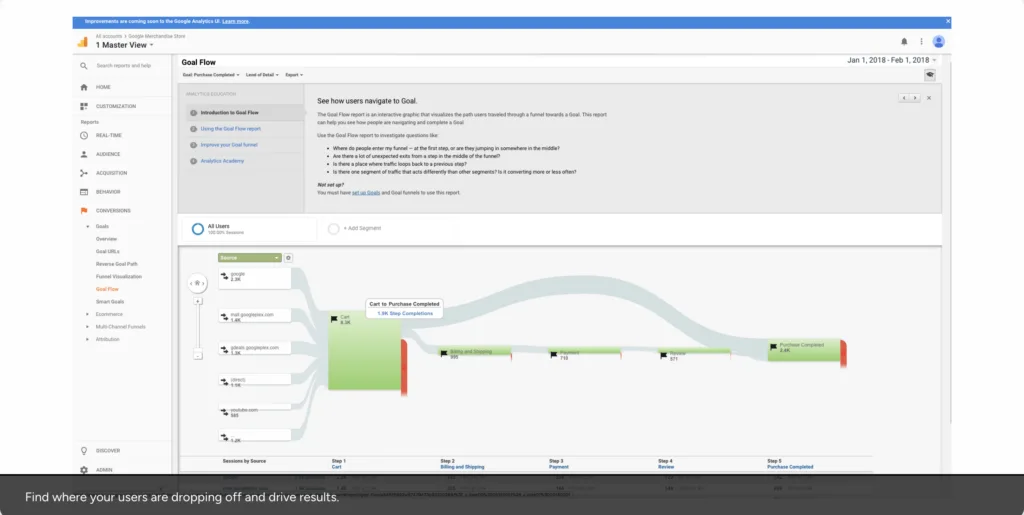
Task: Open the three-dot more options menu
Action: coord(921,41)
